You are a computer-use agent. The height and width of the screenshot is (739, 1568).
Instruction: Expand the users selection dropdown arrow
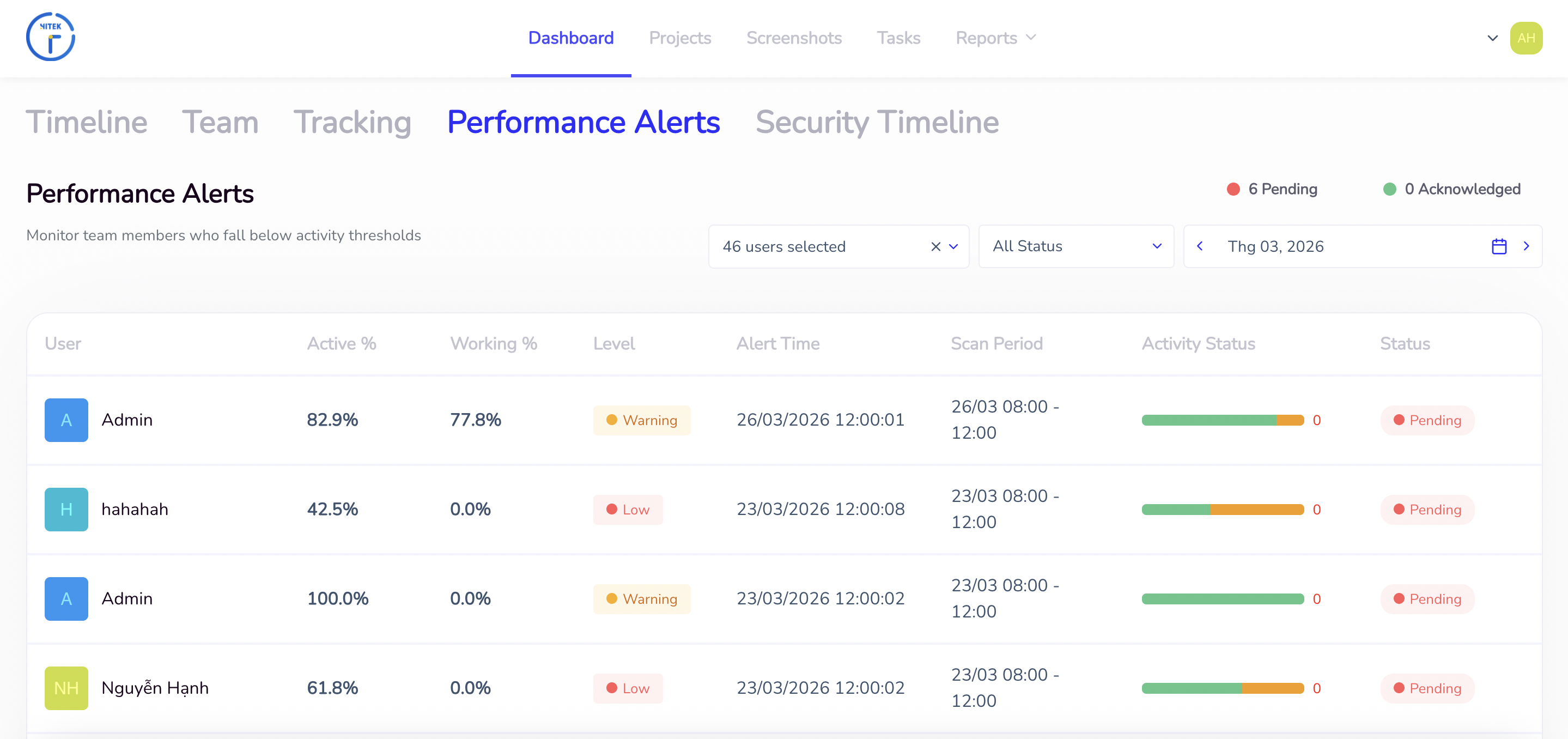(953, 246)
